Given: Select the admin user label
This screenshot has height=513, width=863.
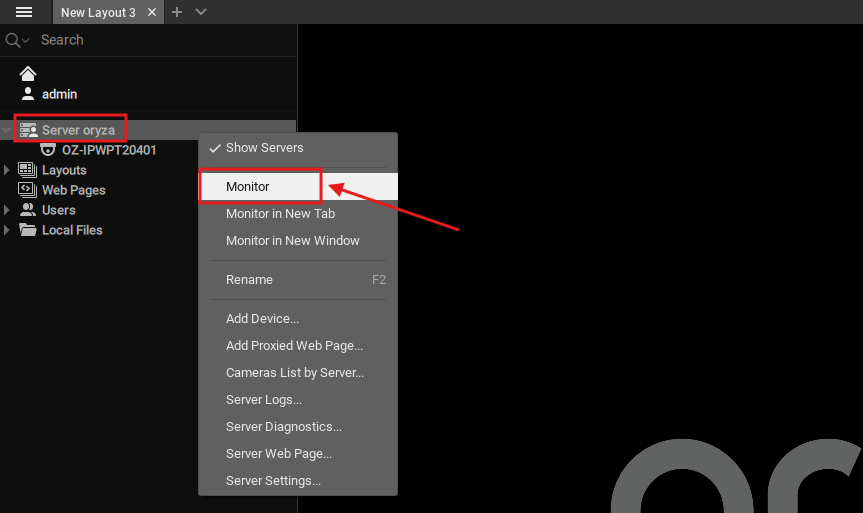Looking at the screenshot, I should coord(59,94).
